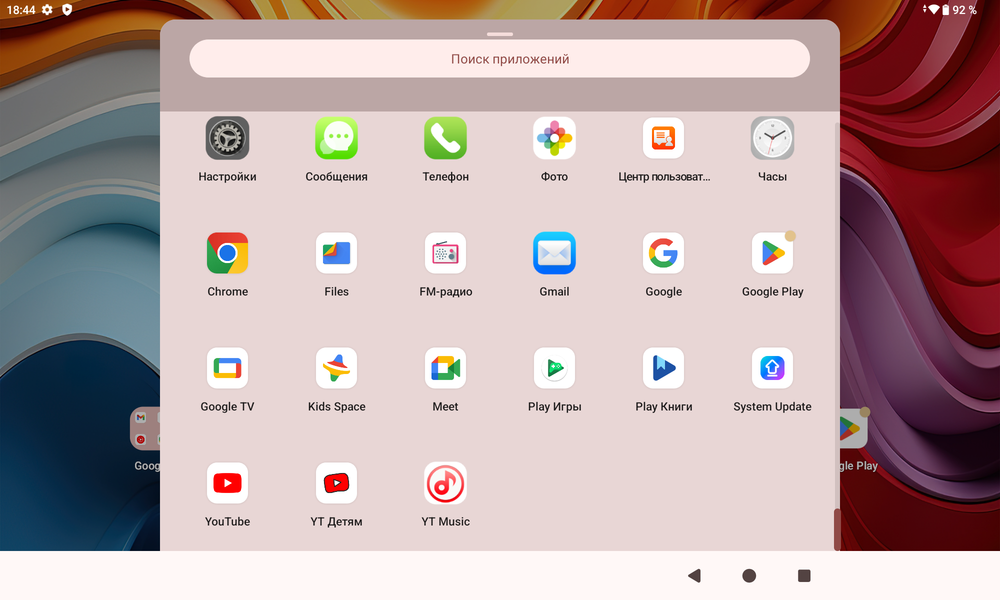
Task: Launch the FM-радио app
Action: (x=445, y=253)
